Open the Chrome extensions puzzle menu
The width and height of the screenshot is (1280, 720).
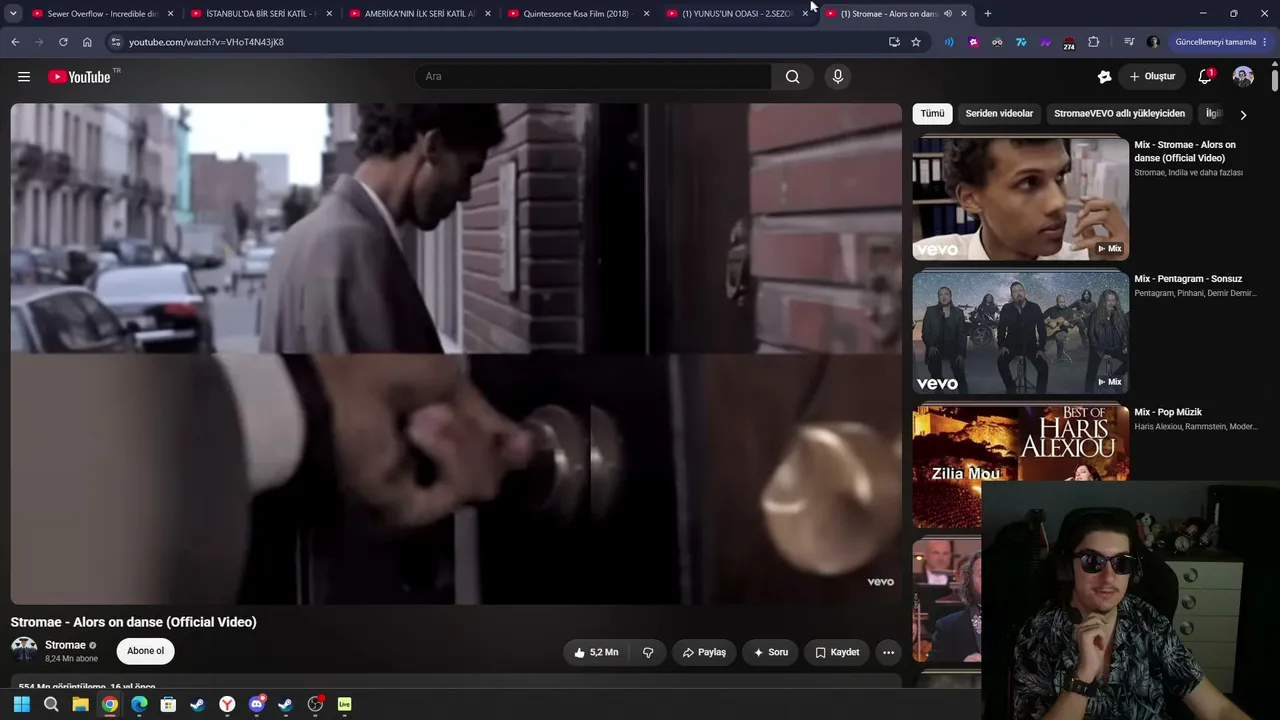point(1093,42)
